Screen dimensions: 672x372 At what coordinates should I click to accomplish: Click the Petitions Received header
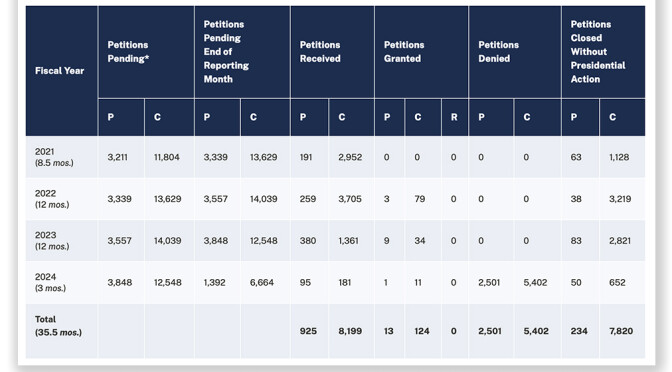click(x=333, y=52)
